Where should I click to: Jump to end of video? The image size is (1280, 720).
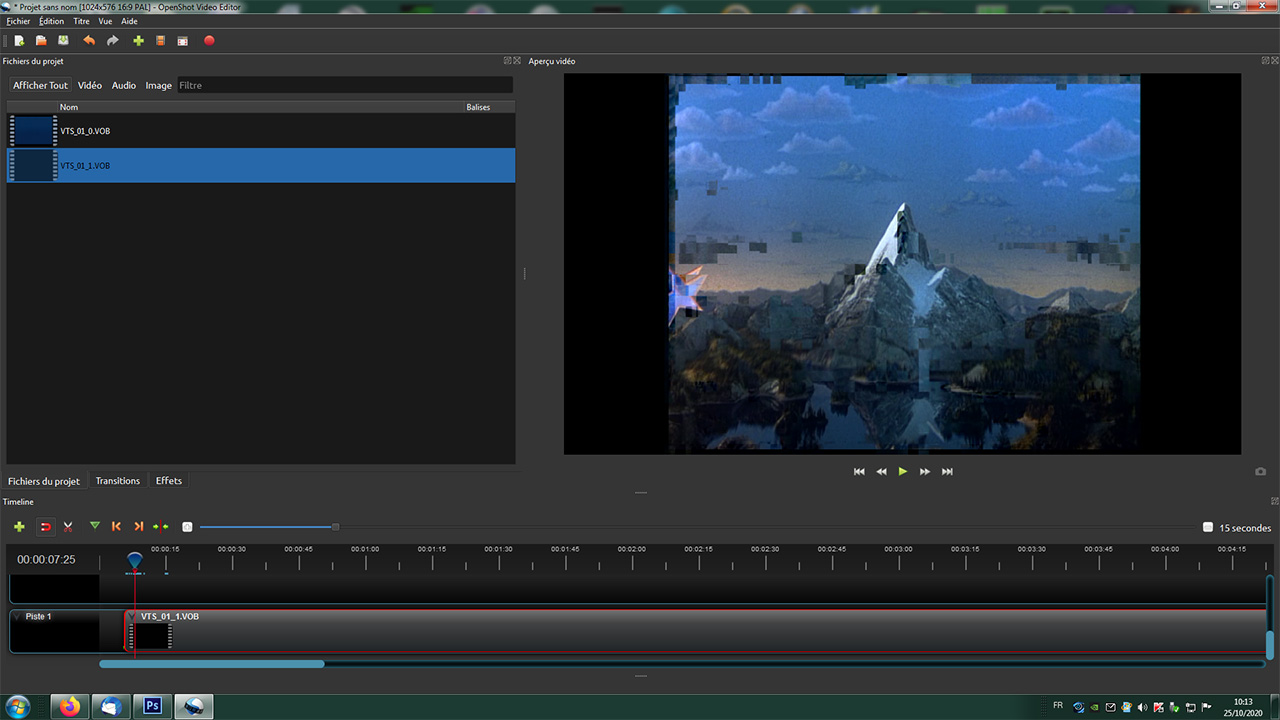(947, 471)
